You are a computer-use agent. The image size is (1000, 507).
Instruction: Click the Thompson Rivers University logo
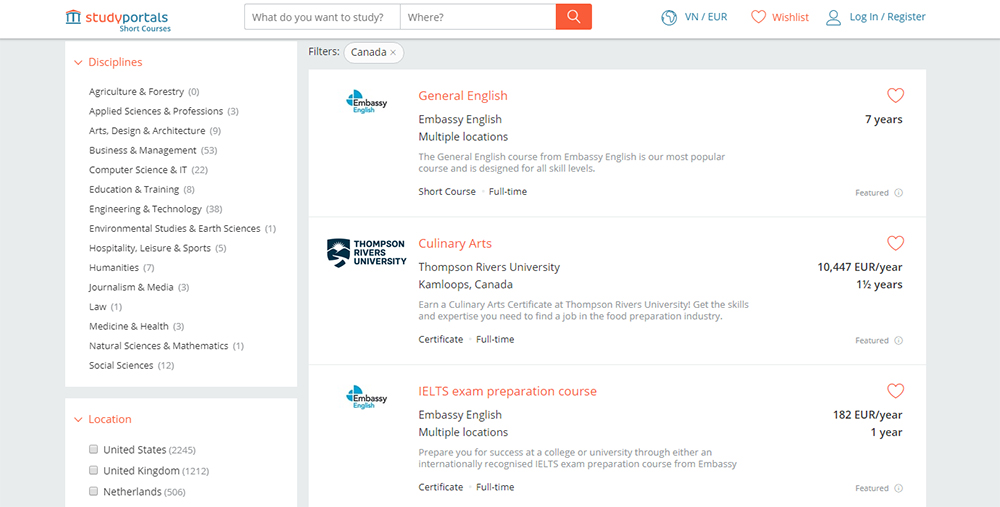(366, 253)
